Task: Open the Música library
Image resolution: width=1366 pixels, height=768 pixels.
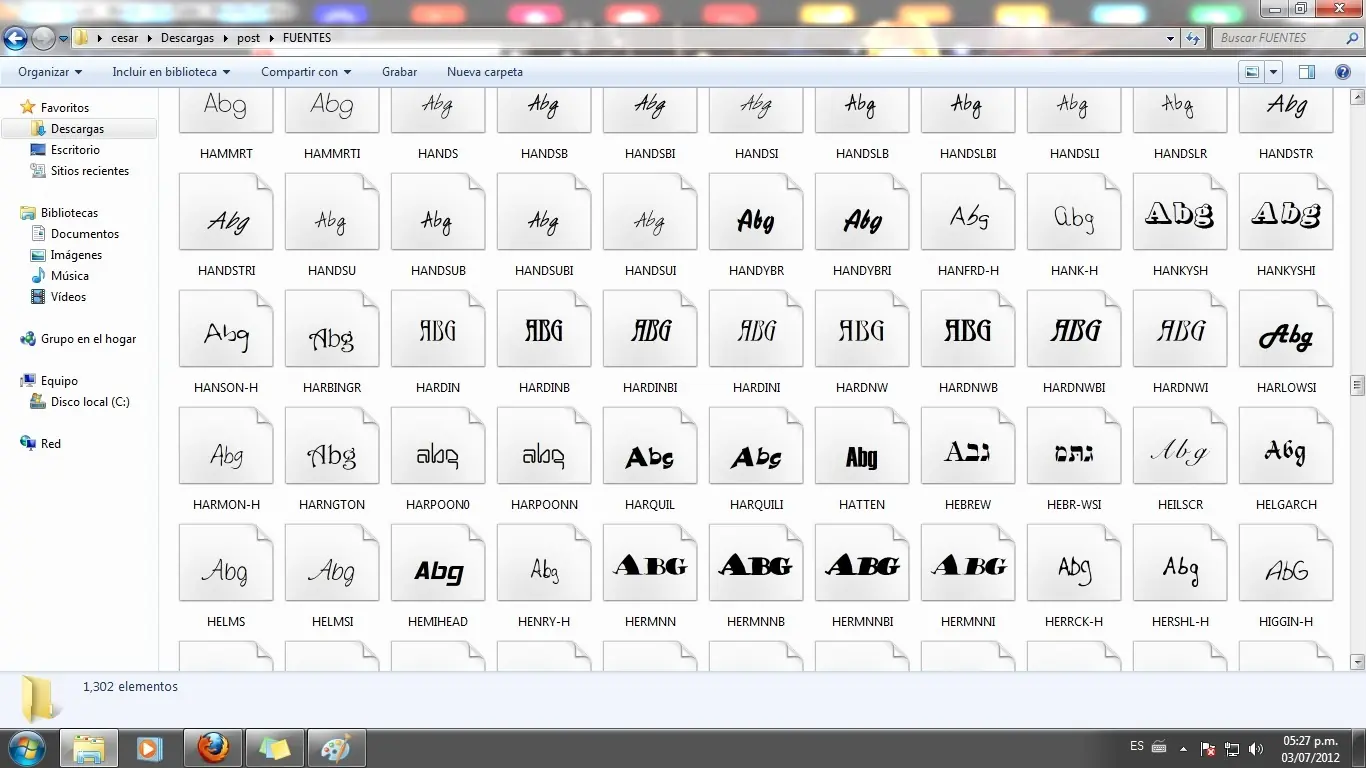Action: tap(70, 276)
